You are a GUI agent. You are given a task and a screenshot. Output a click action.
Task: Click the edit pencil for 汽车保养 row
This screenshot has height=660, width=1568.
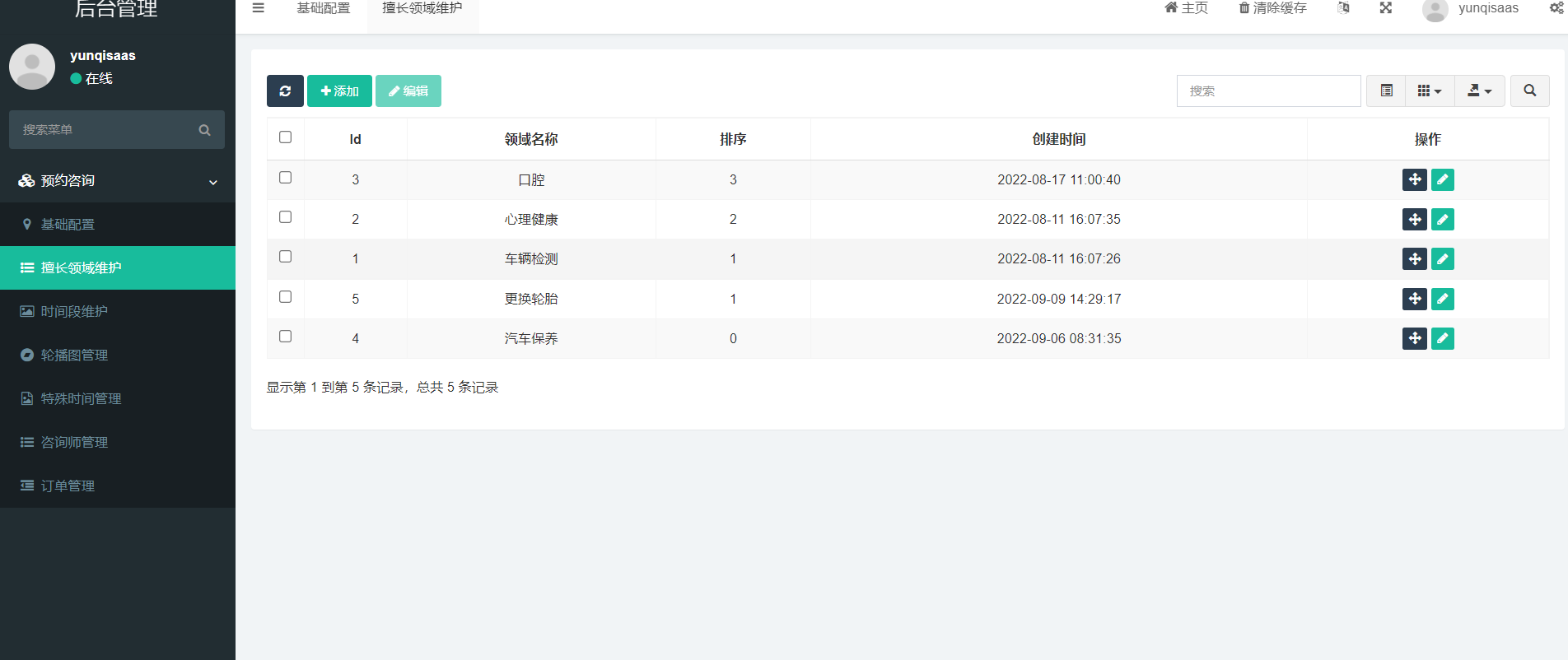(x=1442, y=338)
